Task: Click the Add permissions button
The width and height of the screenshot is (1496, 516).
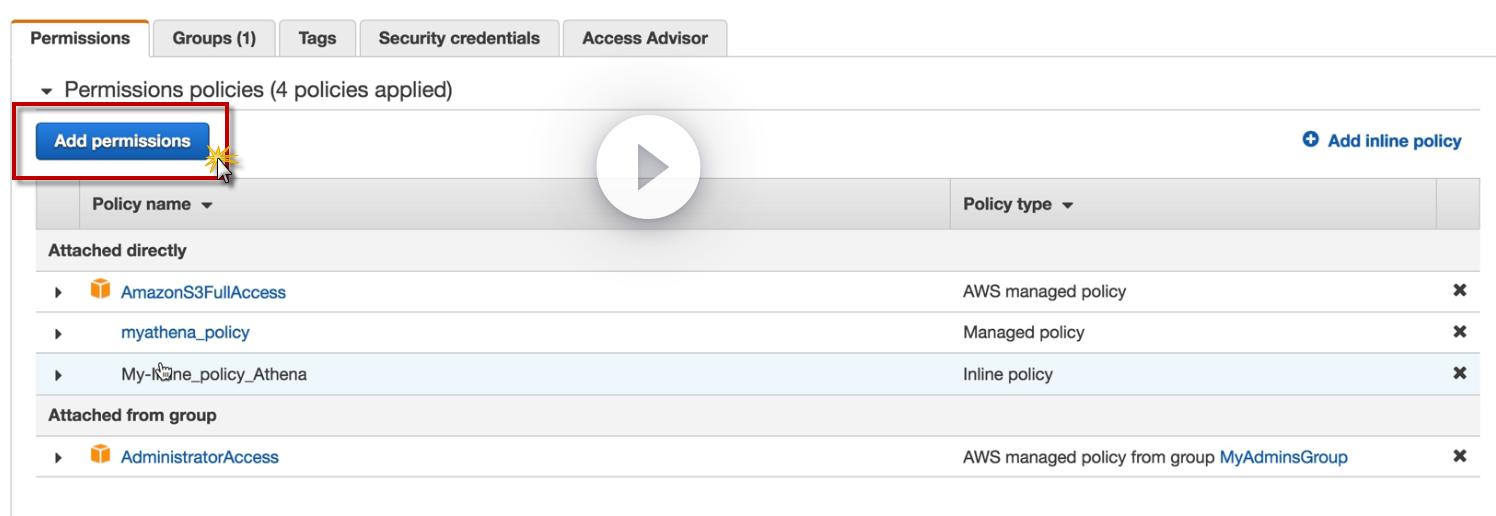Action: tap(122, 141)
